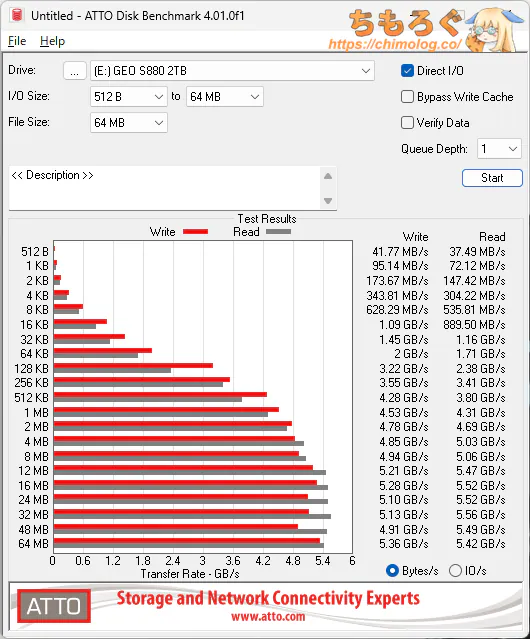Click the 48 MB write value 4.91 GB/s

point(404,530)
